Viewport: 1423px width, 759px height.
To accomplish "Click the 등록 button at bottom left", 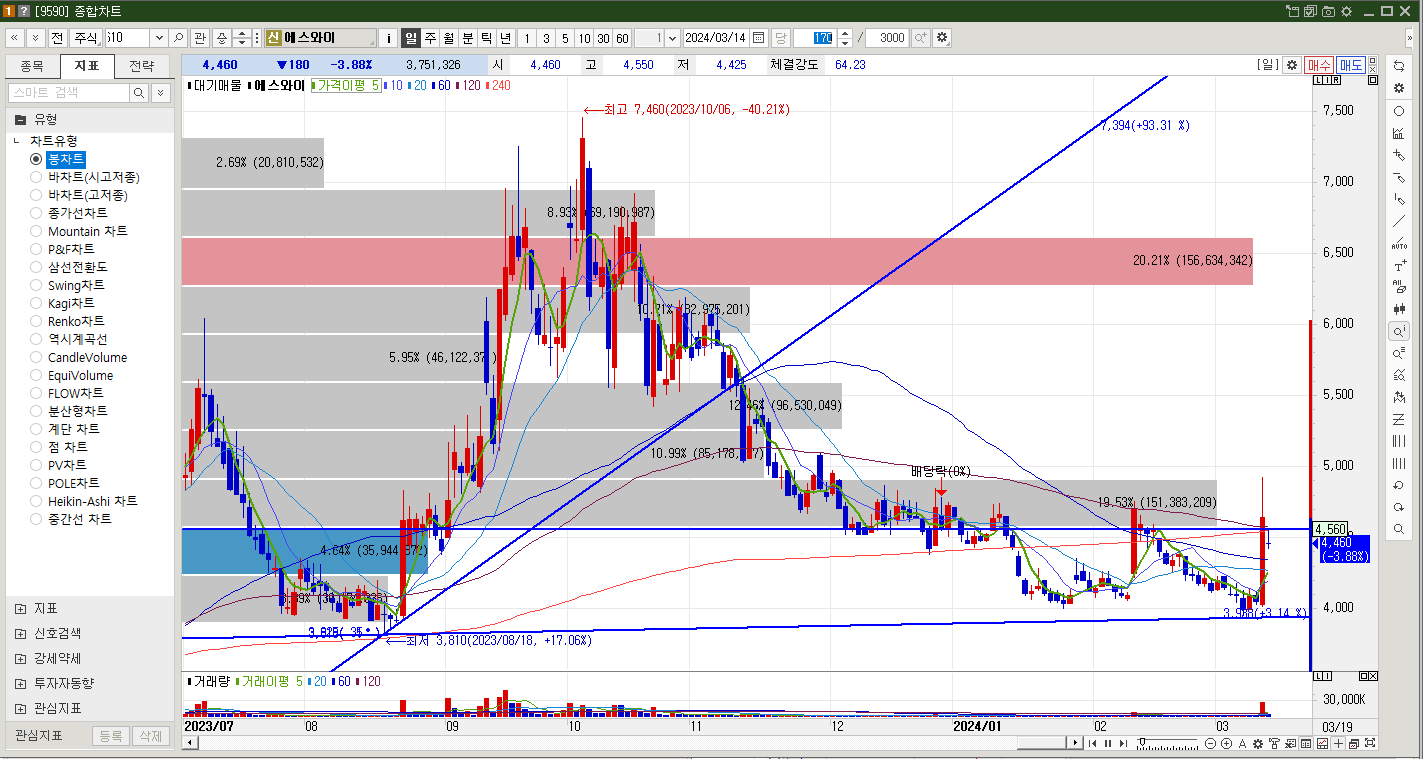I will tap(109, 736).
